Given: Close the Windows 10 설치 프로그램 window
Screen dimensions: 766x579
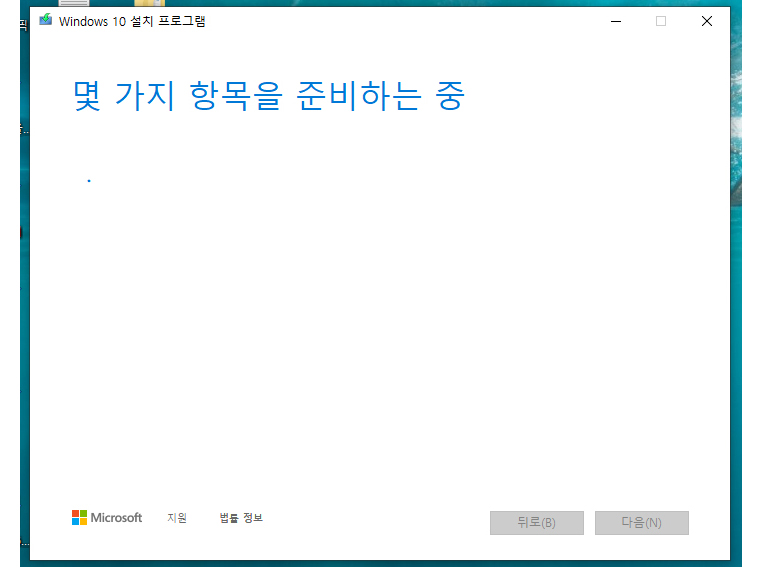Looking at the screenshot, I should [706, 21].
